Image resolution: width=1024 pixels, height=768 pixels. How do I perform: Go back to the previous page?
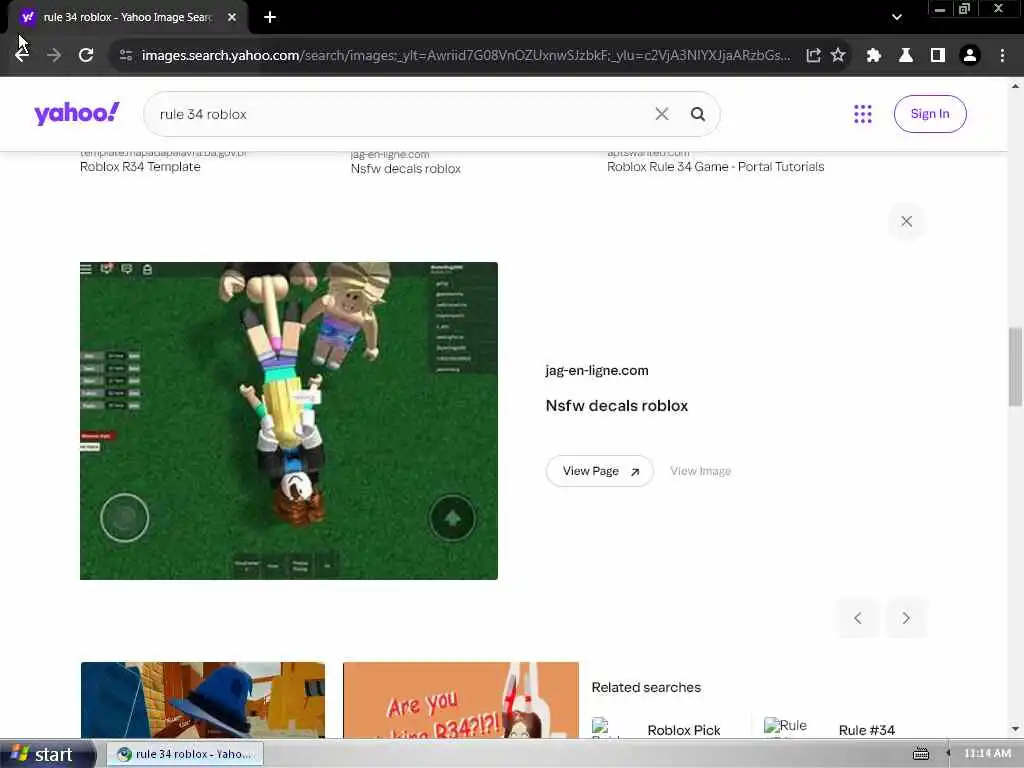22,56
